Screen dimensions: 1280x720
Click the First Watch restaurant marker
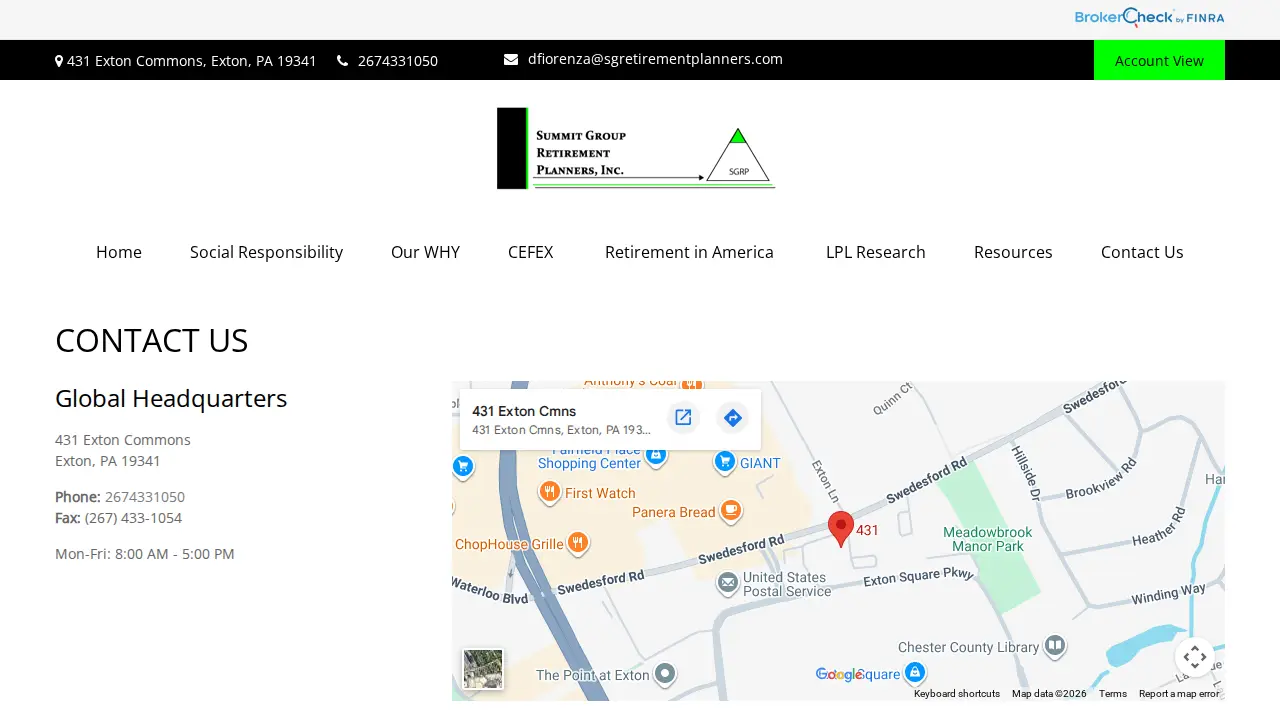point(549,491)
